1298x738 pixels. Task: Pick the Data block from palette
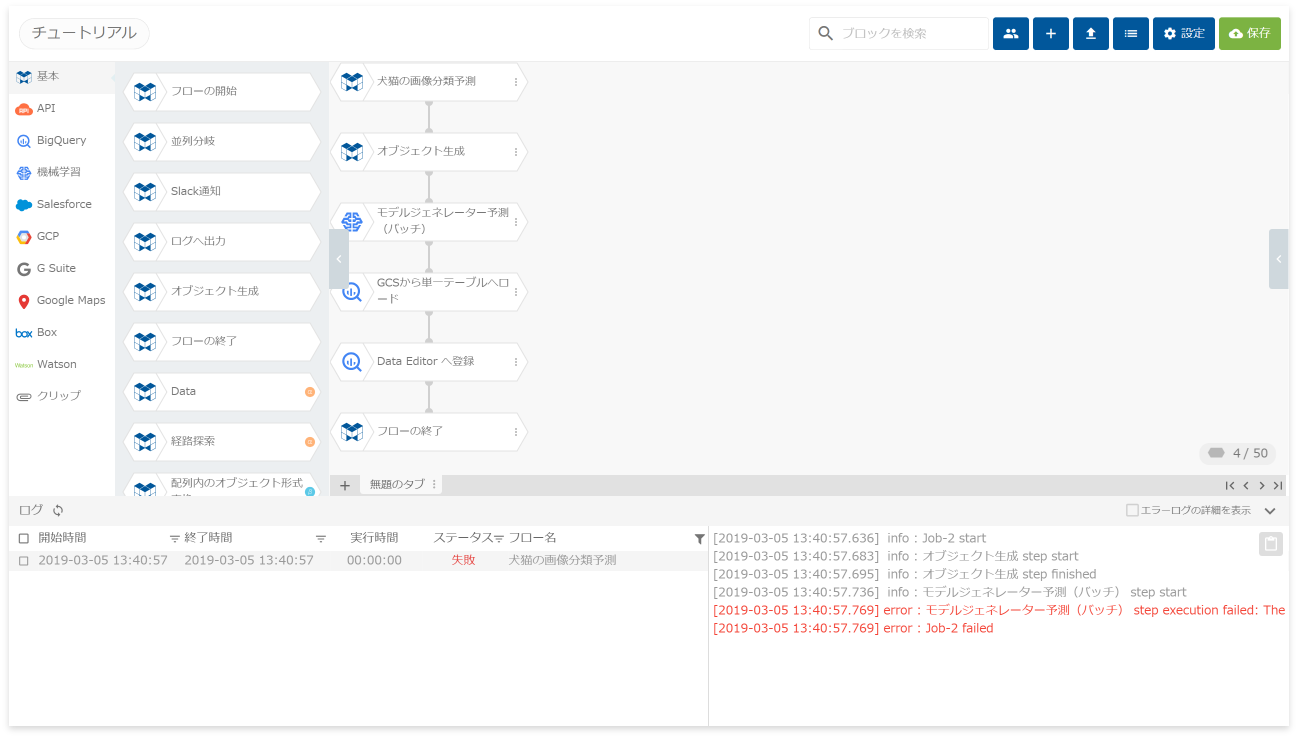(222, 391)
